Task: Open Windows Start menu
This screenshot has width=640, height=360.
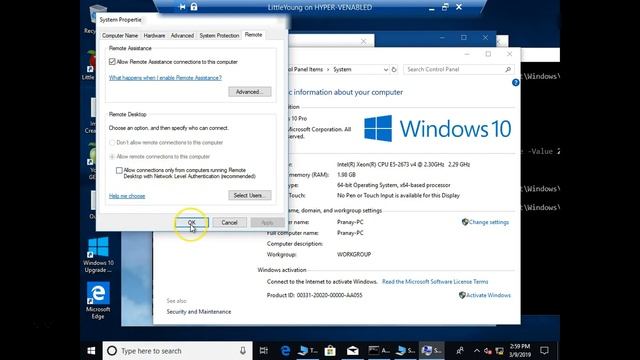Action: coord(91,351)
